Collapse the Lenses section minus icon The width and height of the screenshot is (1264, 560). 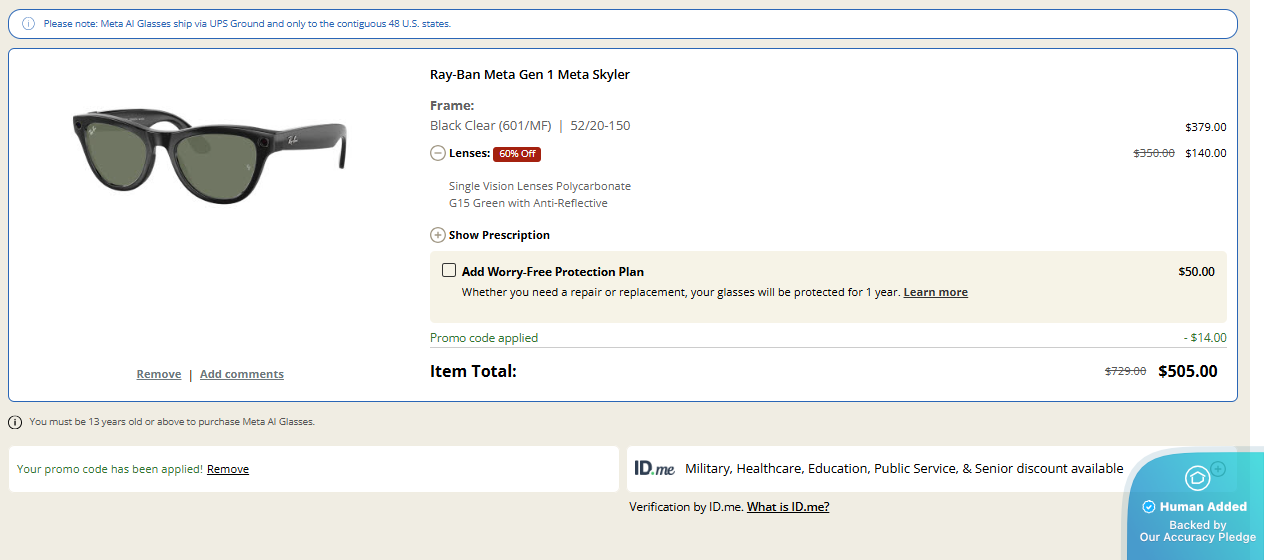tap(438, 153)
